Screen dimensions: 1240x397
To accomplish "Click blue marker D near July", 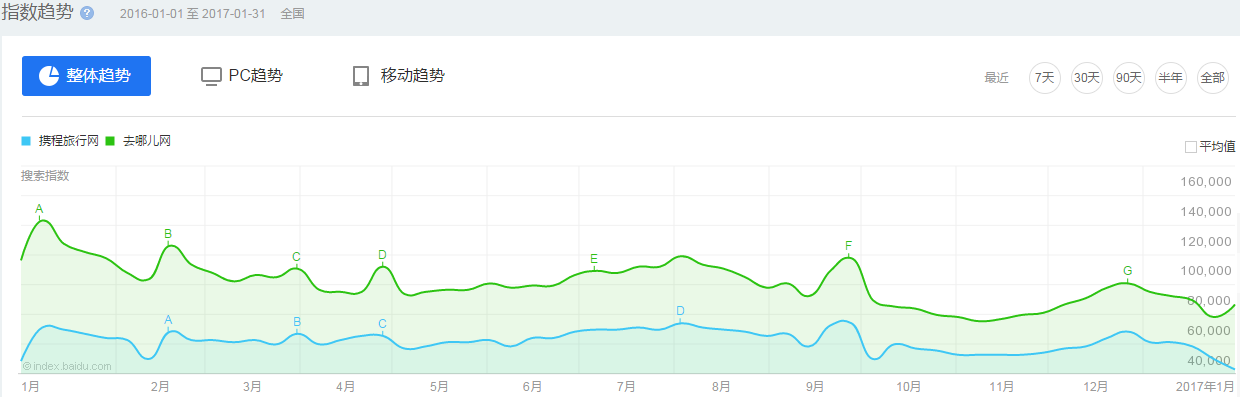I will (680, 311).
